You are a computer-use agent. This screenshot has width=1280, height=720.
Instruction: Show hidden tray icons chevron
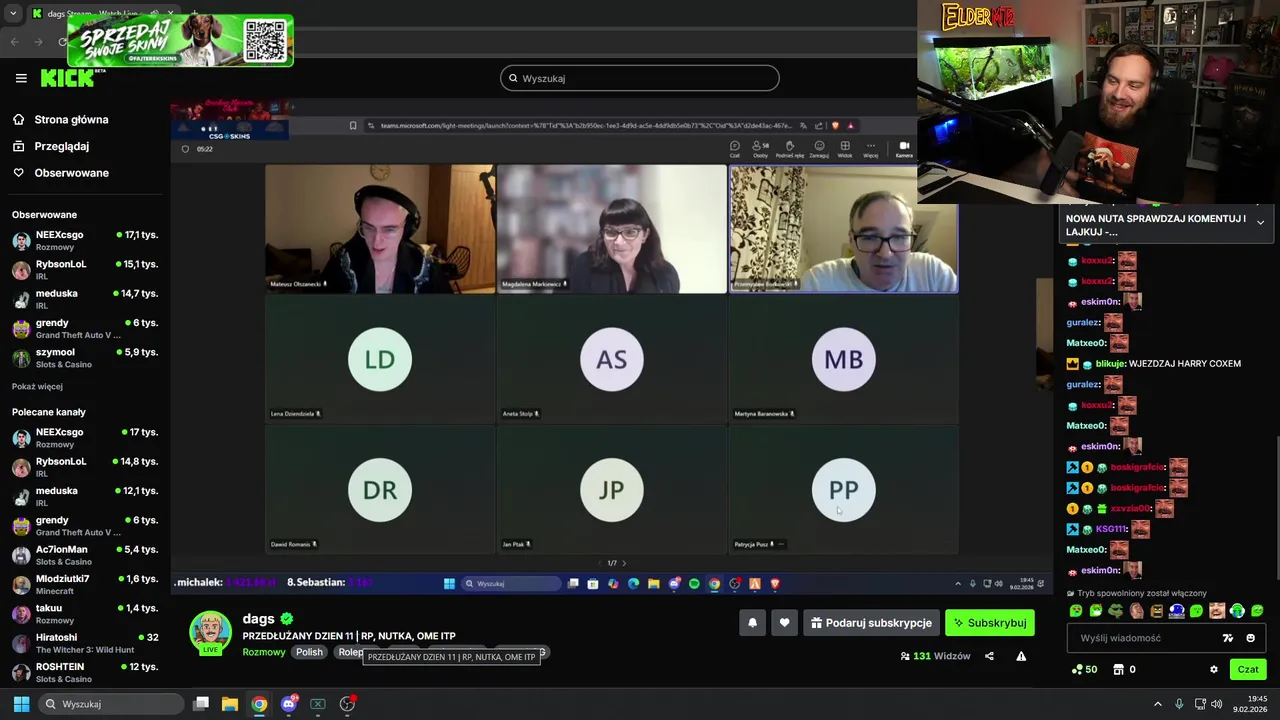(1158, 704)
